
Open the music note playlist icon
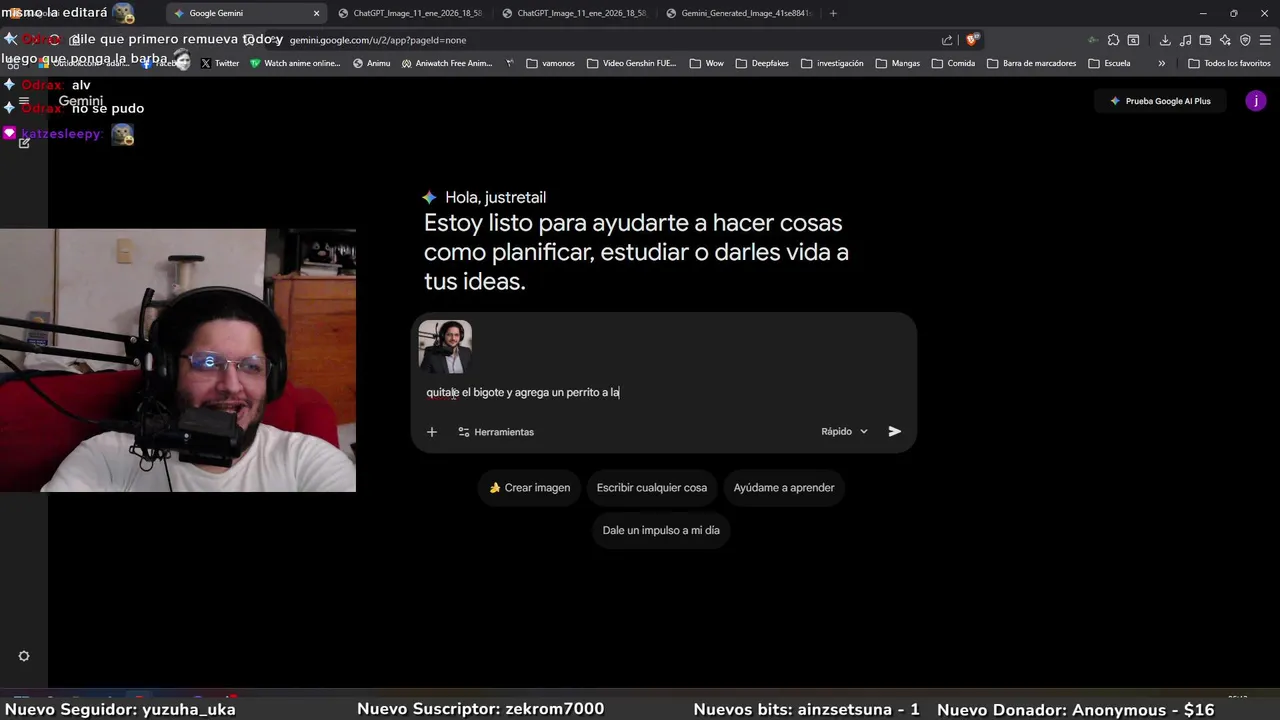click(x=1185, y=40)
